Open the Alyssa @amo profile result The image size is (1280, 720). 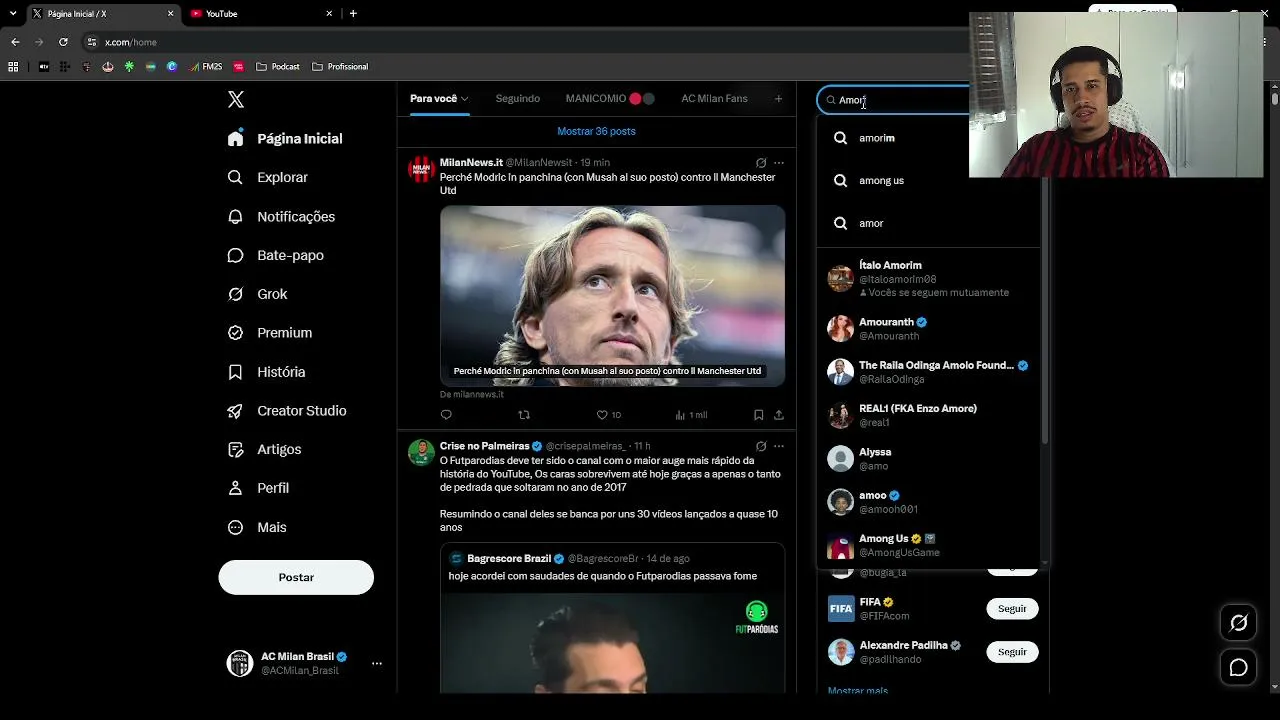coord(929,458)
